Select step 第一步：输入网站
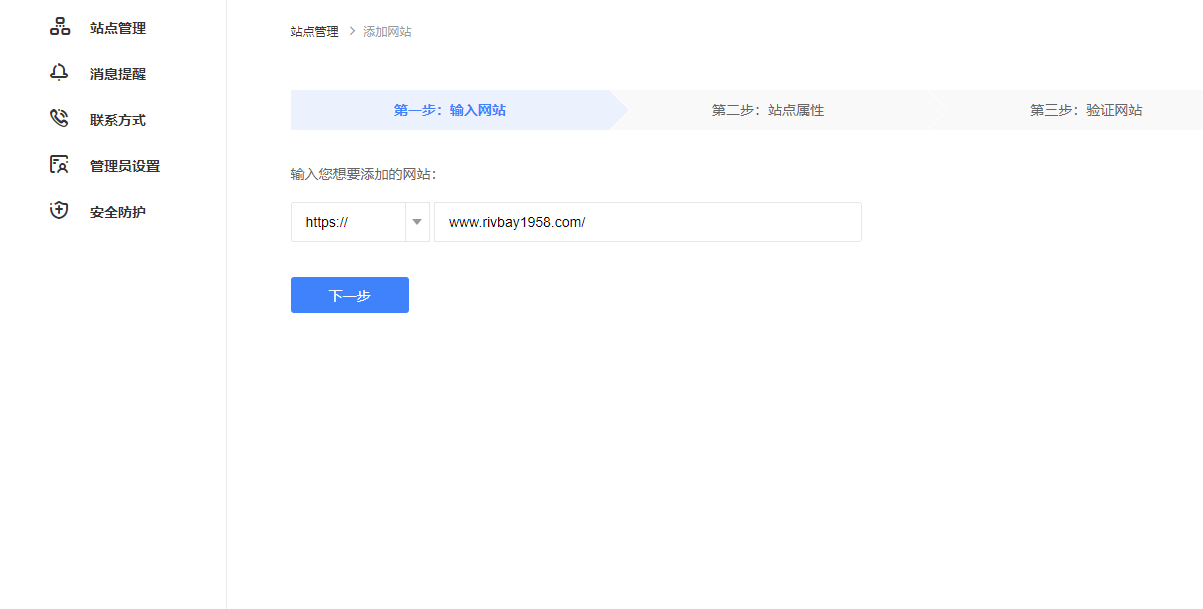This screenshot has width=1203, height=609. pyautogui.click(x=450, y=110)
